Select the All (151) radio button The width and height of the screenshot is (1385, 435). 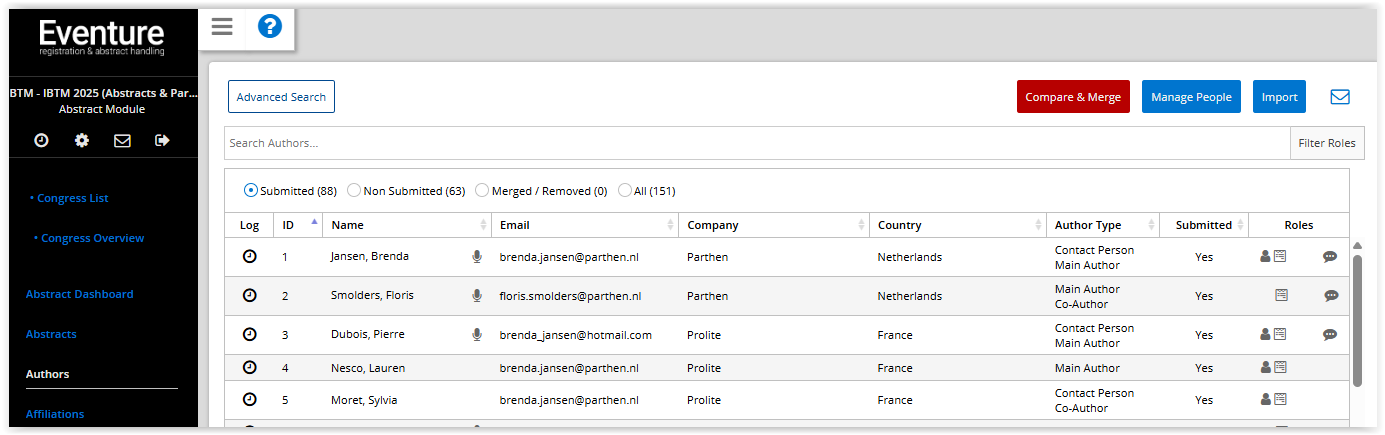tap(625, 191)
